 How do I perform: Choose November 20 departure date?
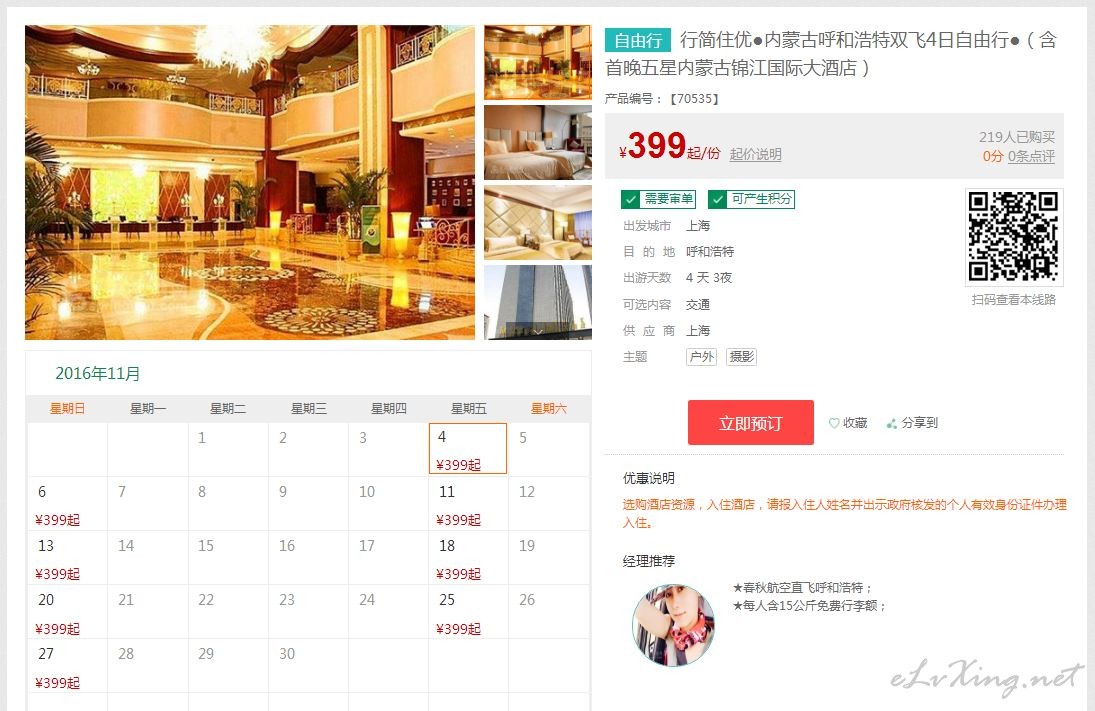68,612
